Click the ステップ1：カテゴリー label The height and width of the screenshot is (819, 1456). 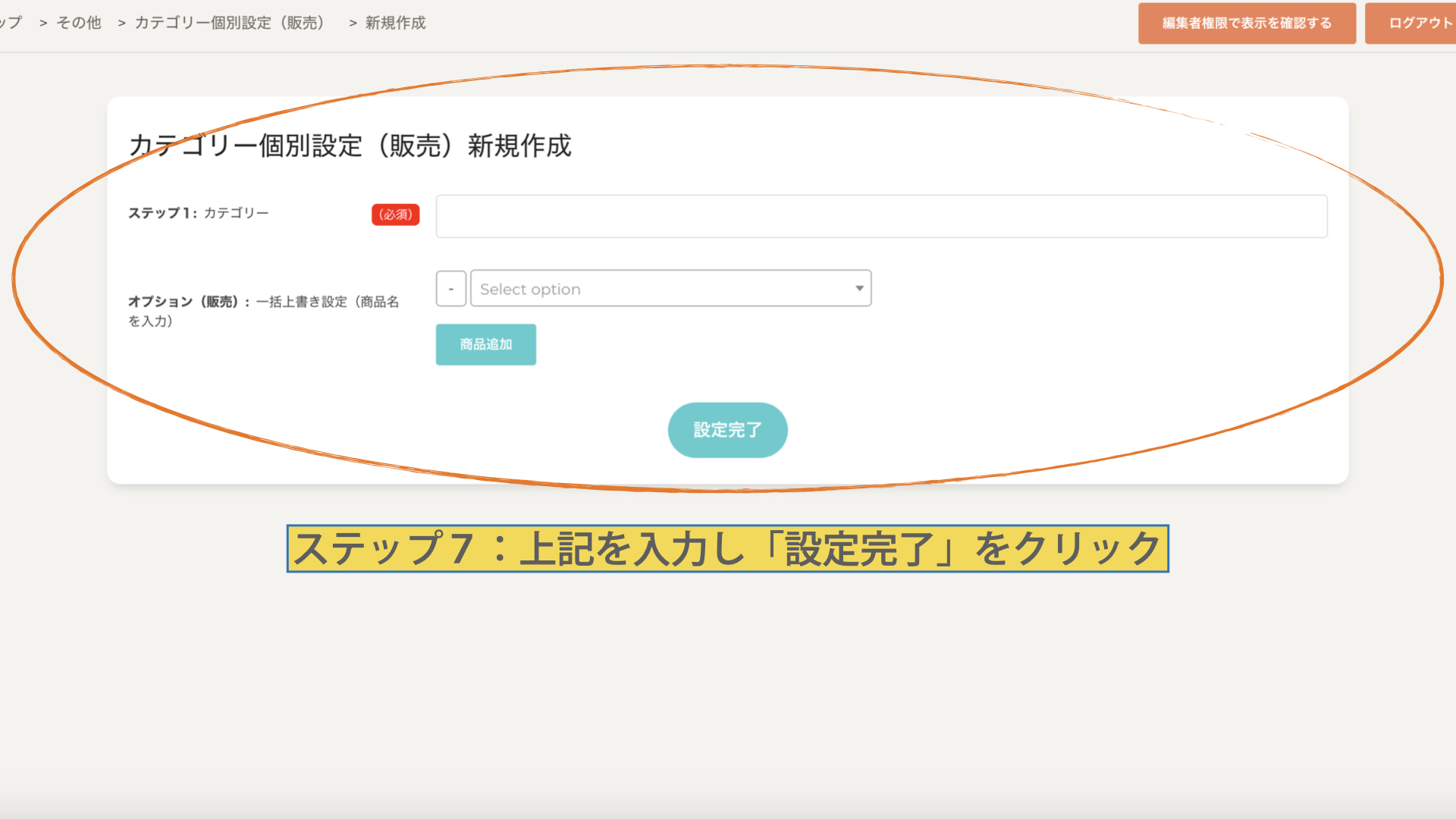pyautogui.click(x=198, y=213)
